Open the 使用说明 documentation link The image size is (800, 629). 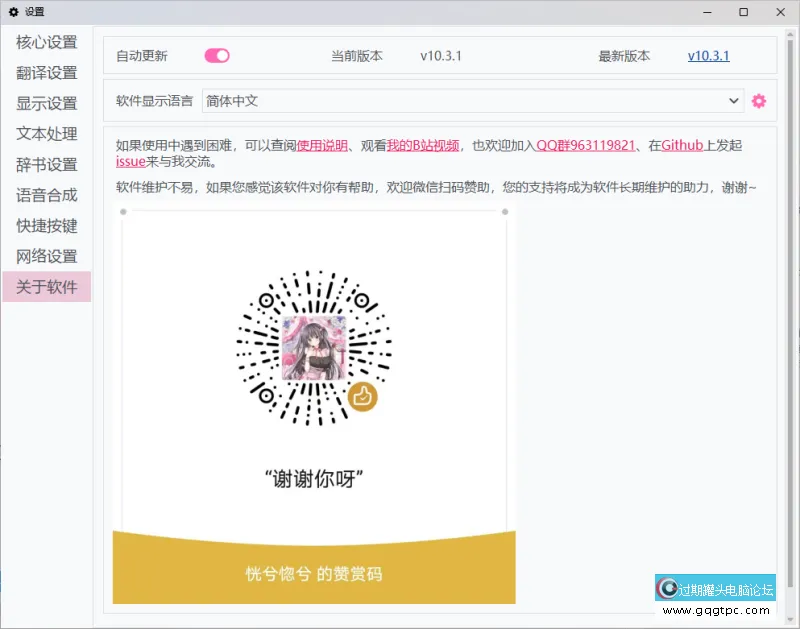pos(322,145)
